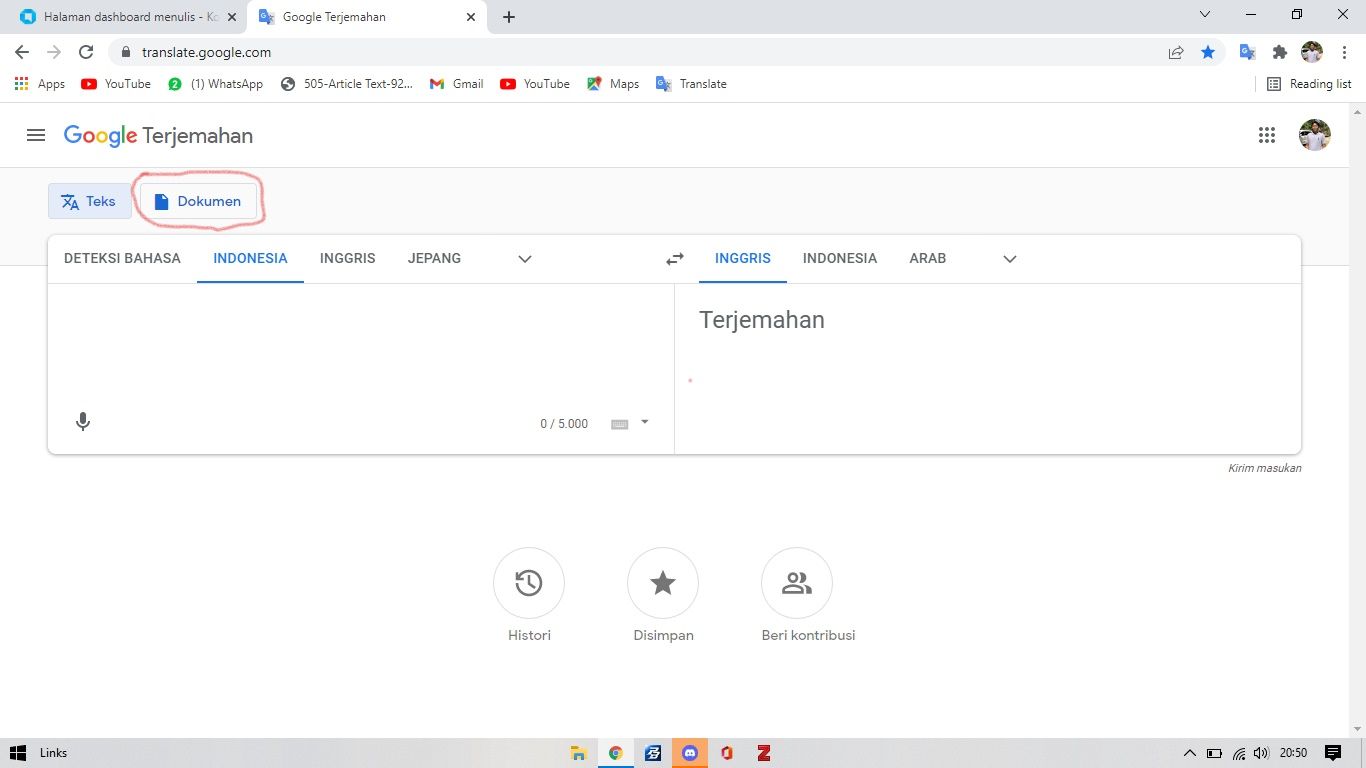Image resolution: width=1366 pixels, height=768 pixels.
Task: Open the Beri kontribusi page
Action: point(797,583)
